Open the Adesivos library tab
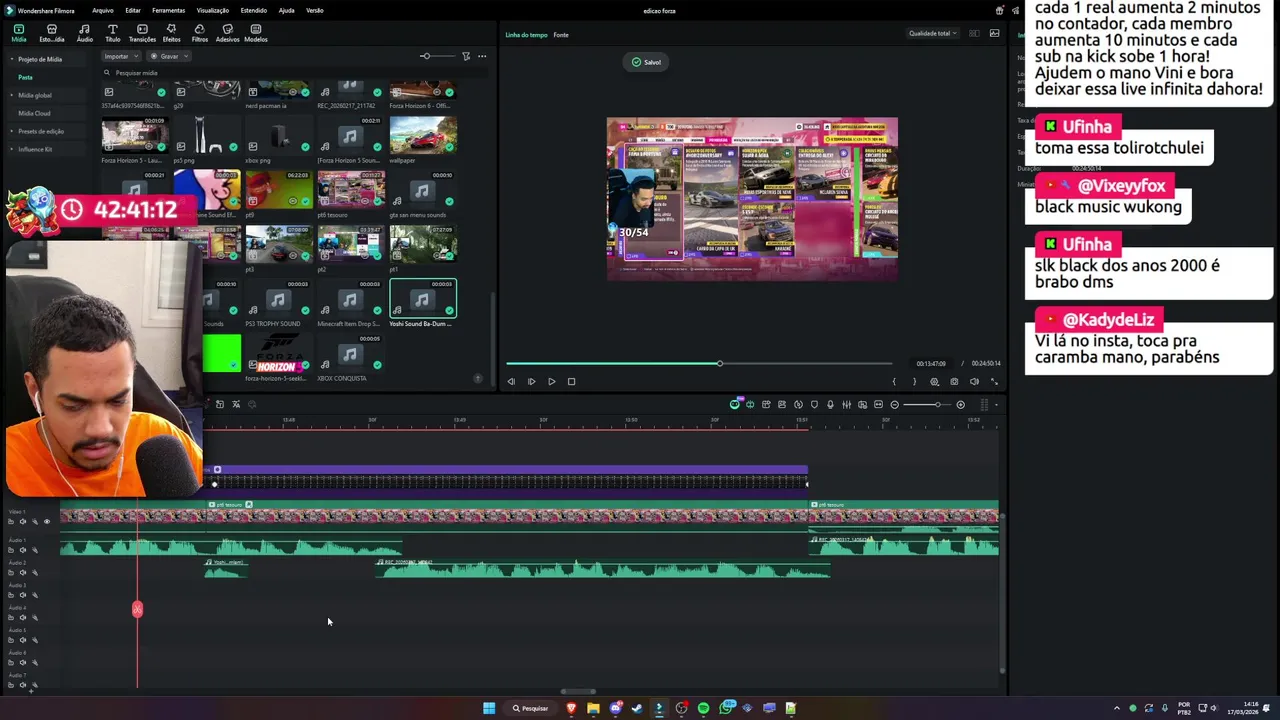This screenshot has width=1280, height=720. [x=228, y=33]
